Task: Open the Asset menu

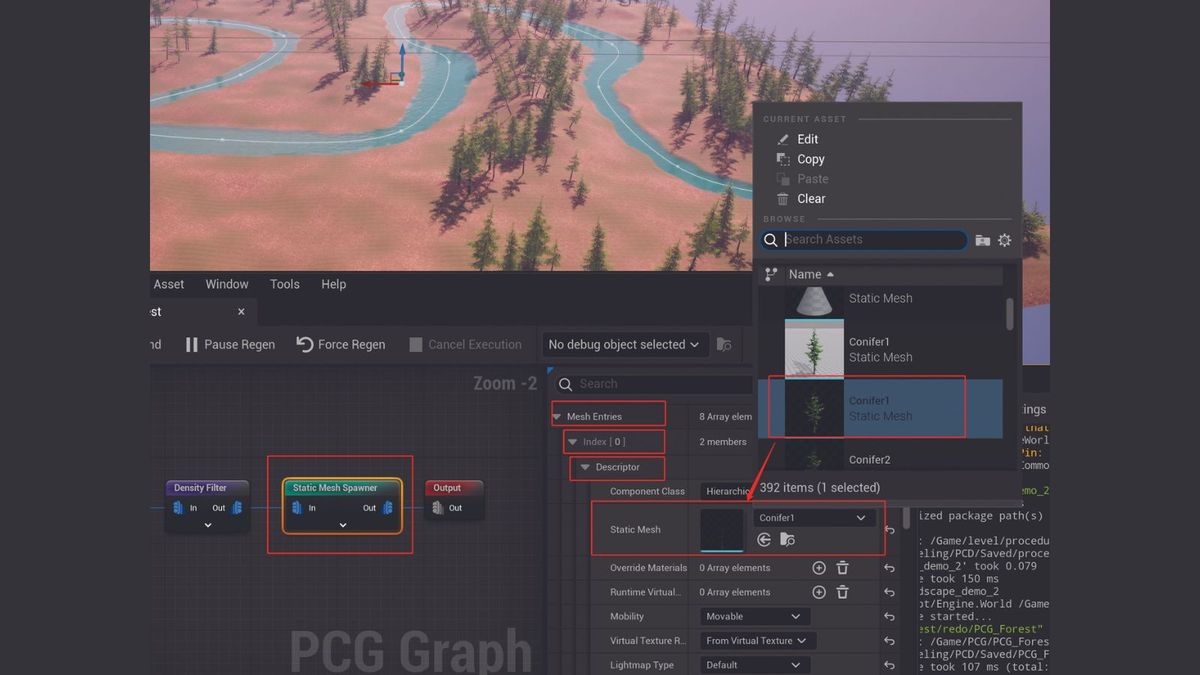Action: click(x=169, y=284)
